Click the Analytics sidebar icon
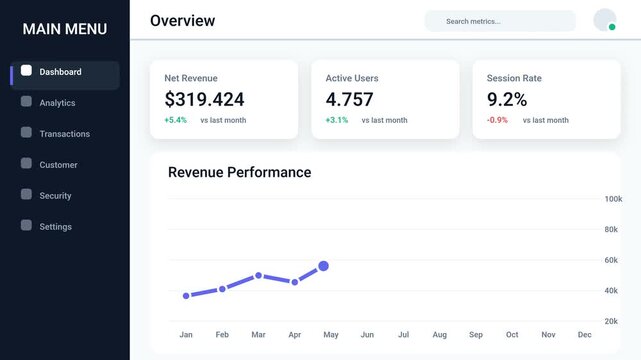The image size is (641, 360). point(26,101)
